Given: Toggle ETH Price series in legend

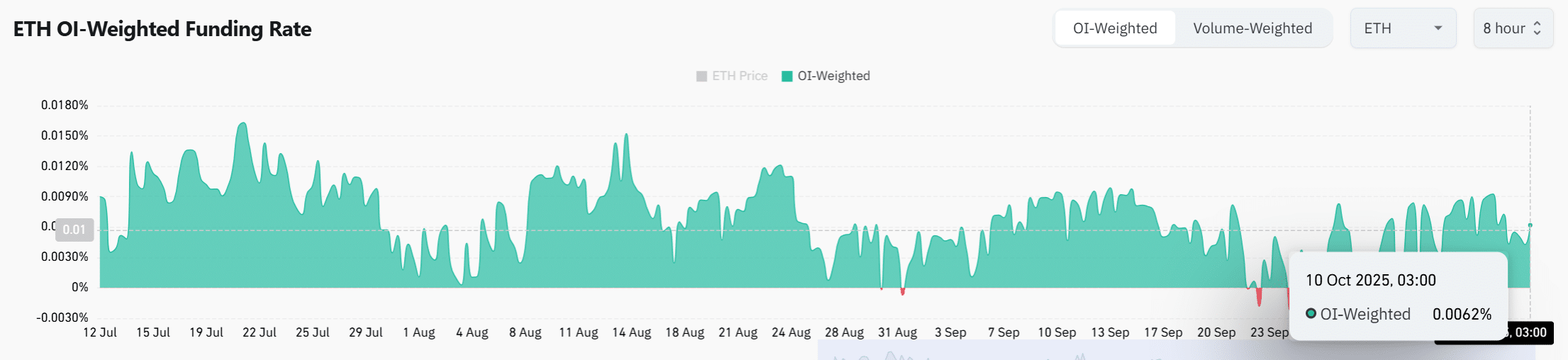Looking at the screenshot, I should click(739, 76).
